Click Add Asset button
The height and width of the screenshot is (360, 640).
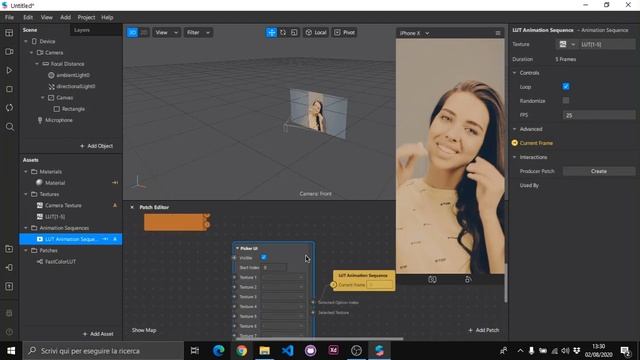(98, 334)
